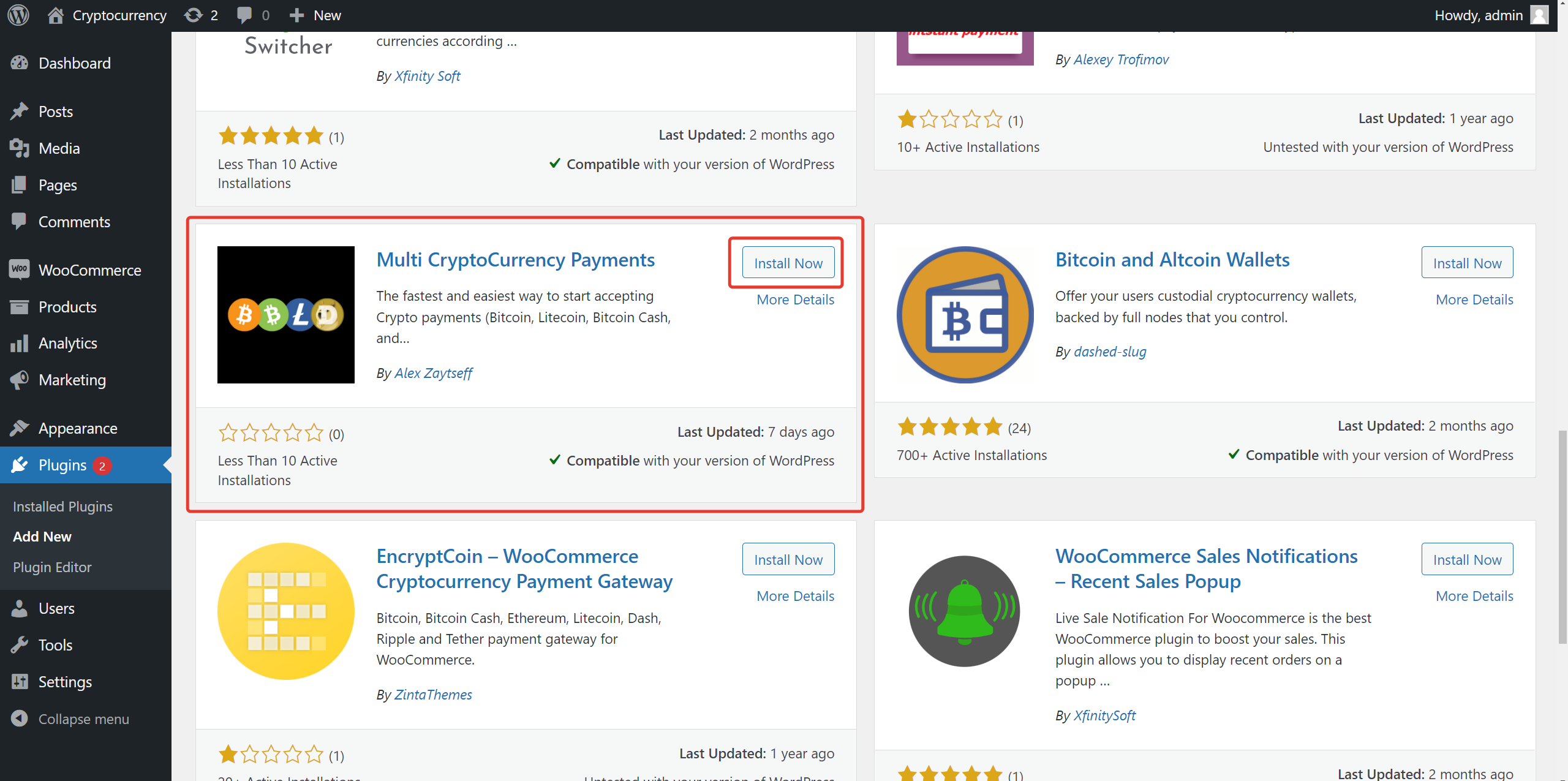Install EncryptCoin WooCommerce gateway plugin
The height and width of the screenshot is (781, 1568).
(x=788, y=559)
